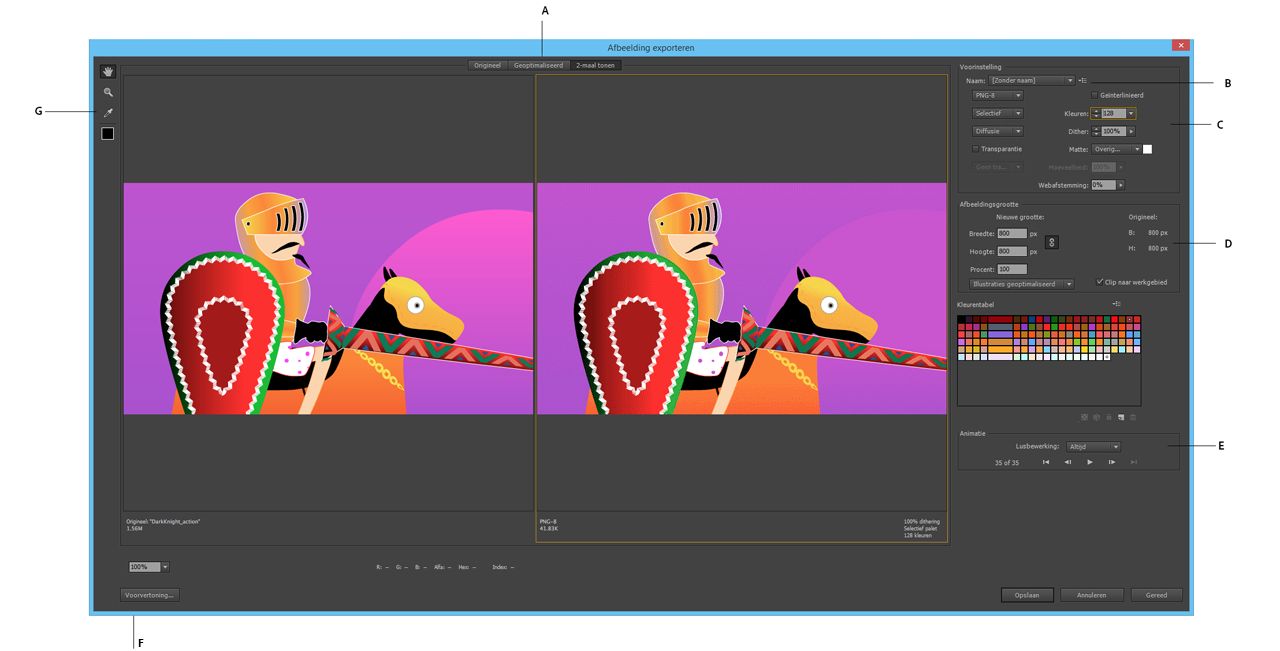
Task: Open the Diffusie dither method dropdown
Action: pyautogui.click(x=998, y=131)
